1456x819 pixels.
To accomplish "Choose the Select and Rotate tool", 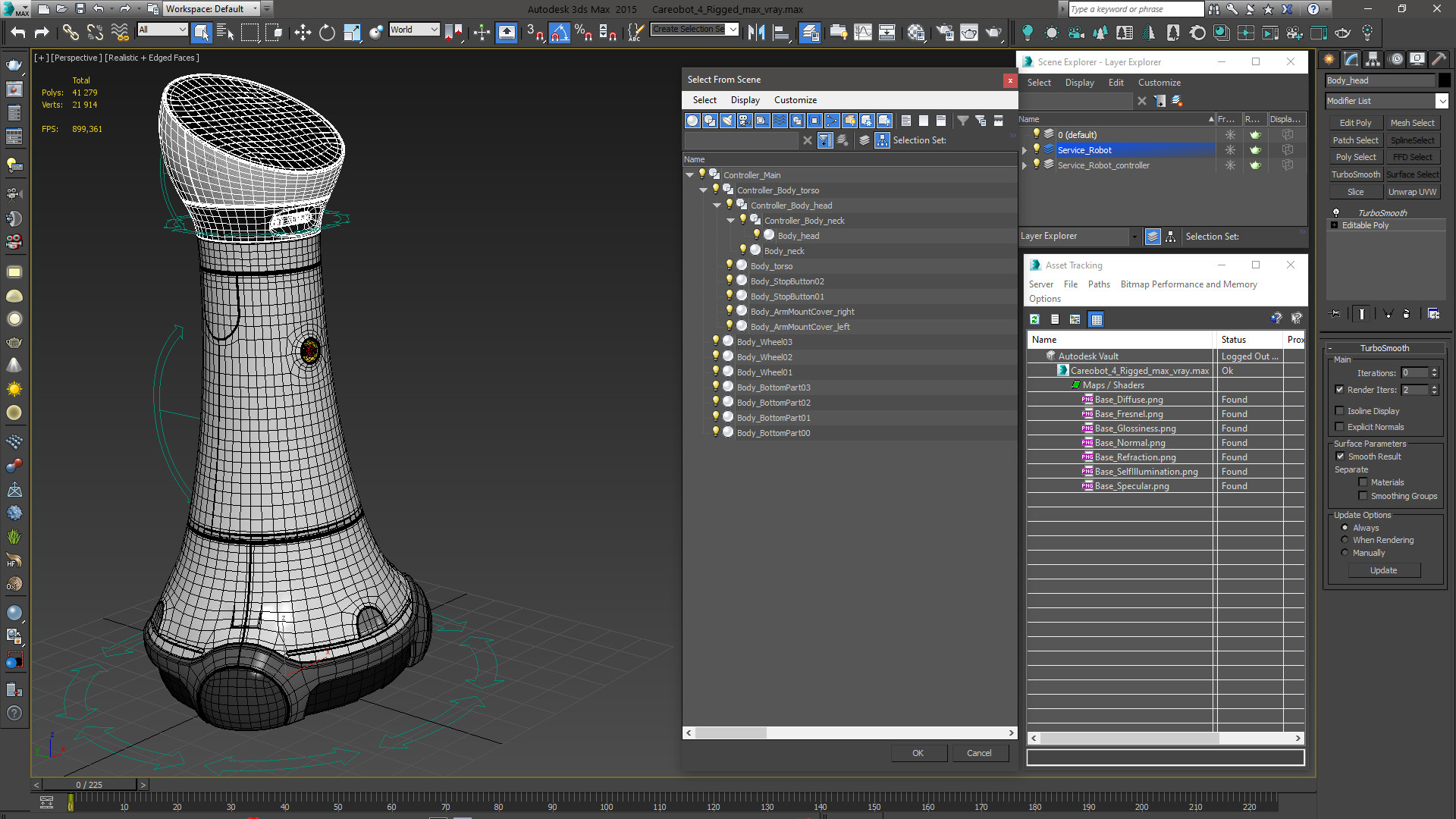I will tap(327, 32).
